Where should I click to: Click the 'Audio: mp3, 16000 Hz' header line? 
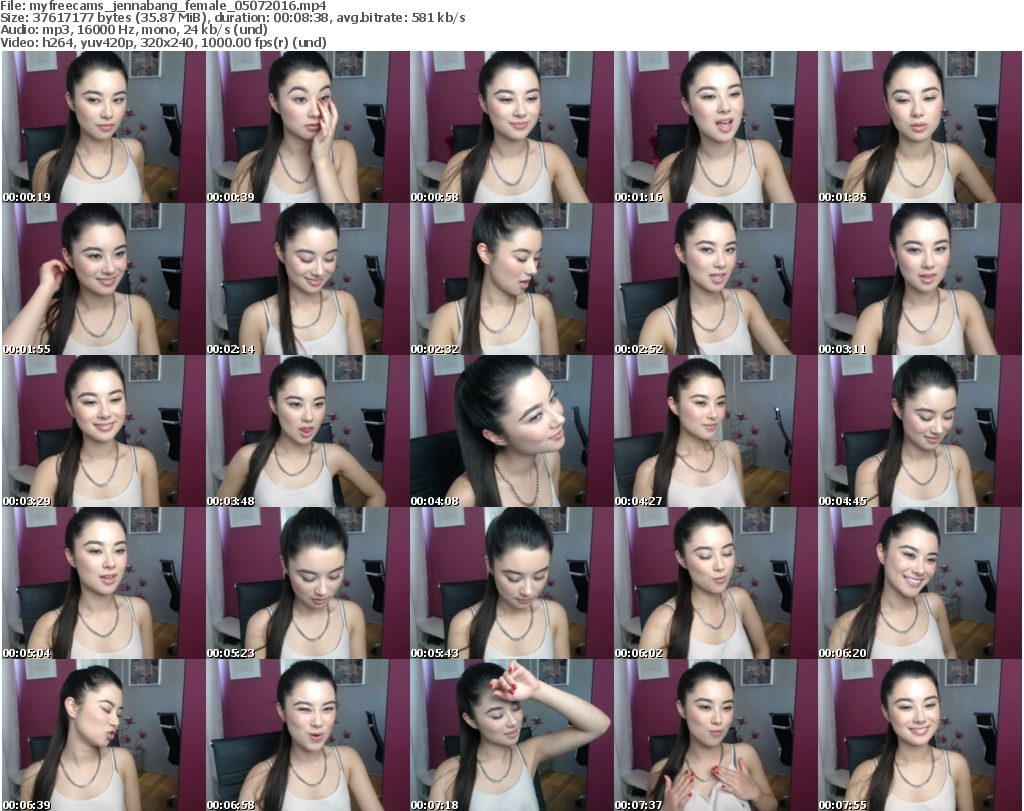pyautogui.click(x=134, y=30)
